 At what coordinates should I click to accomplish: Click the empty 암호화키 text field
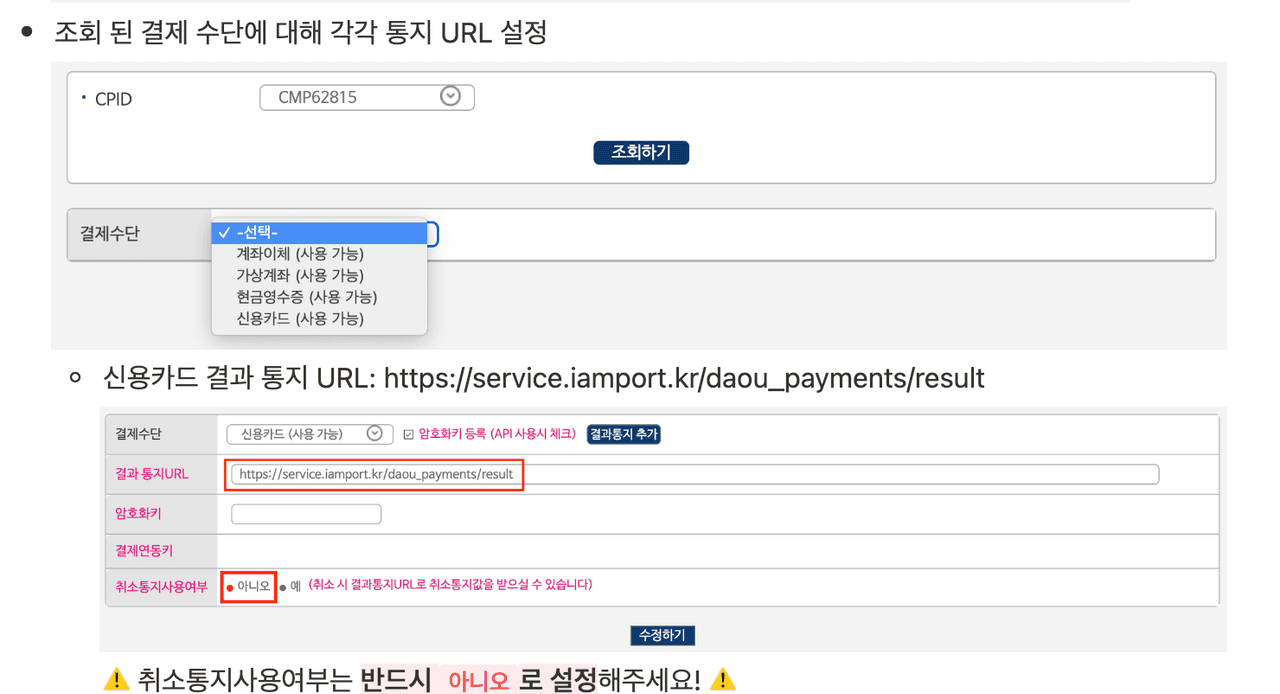[306, 514]
